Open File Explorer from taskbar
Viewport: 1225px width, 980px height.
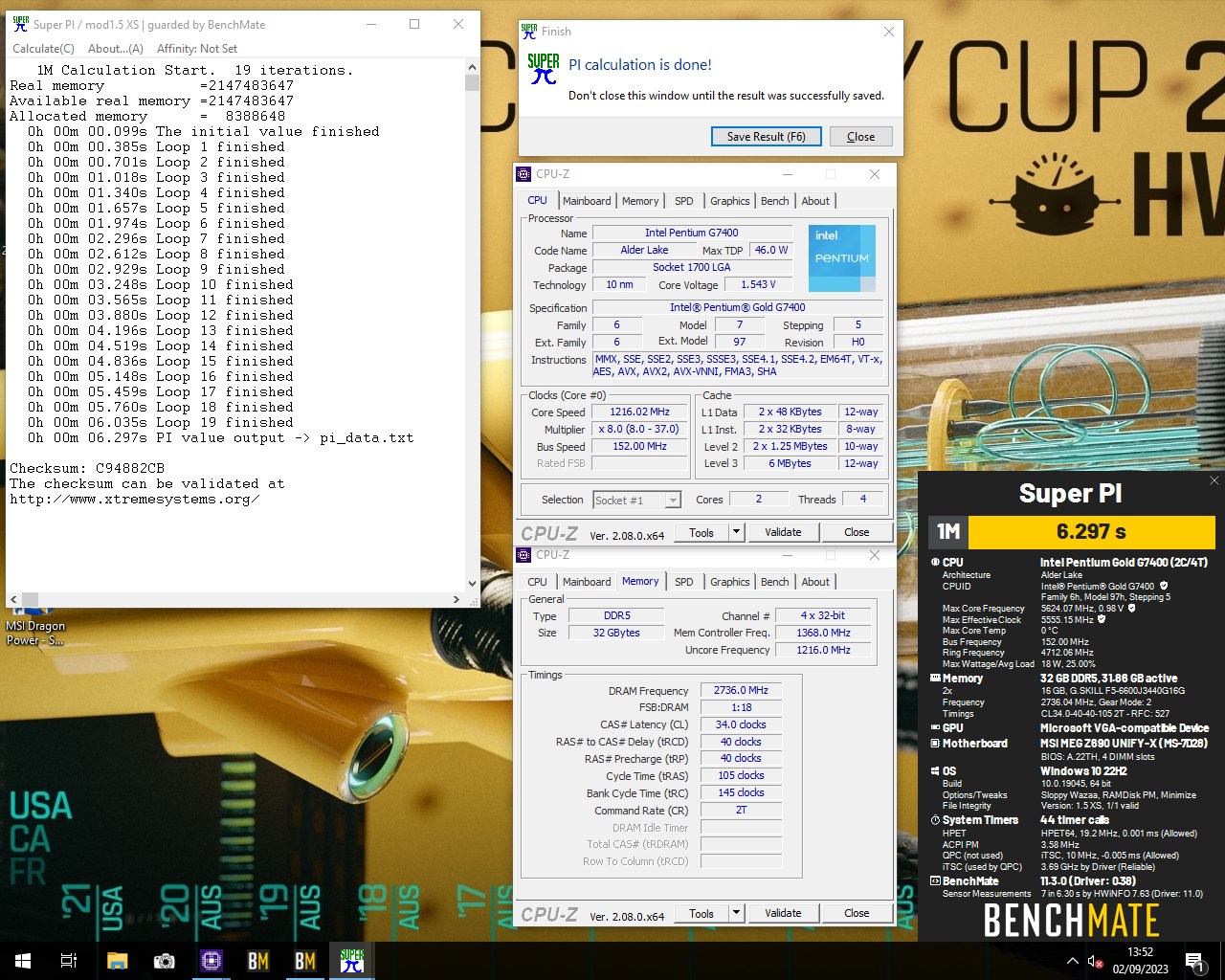coord(117,961)
